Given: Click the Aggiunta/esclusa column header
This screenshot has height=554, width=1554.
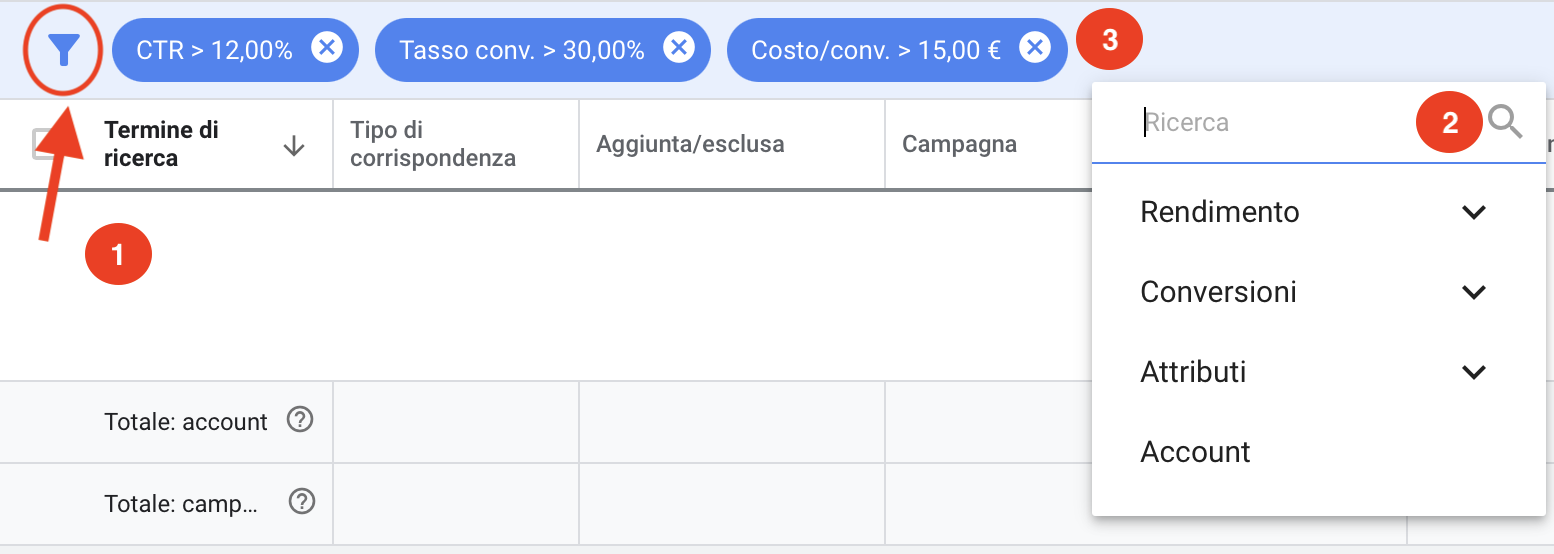Looking at the screenshot, I should coord(690,144).
